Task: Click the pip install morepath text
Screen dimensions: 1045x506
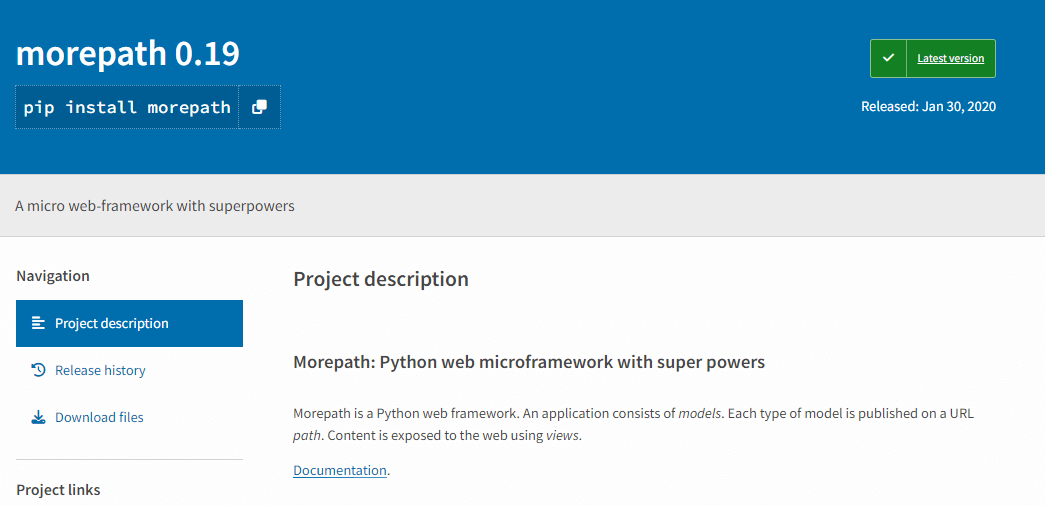Action: [127, 107]
